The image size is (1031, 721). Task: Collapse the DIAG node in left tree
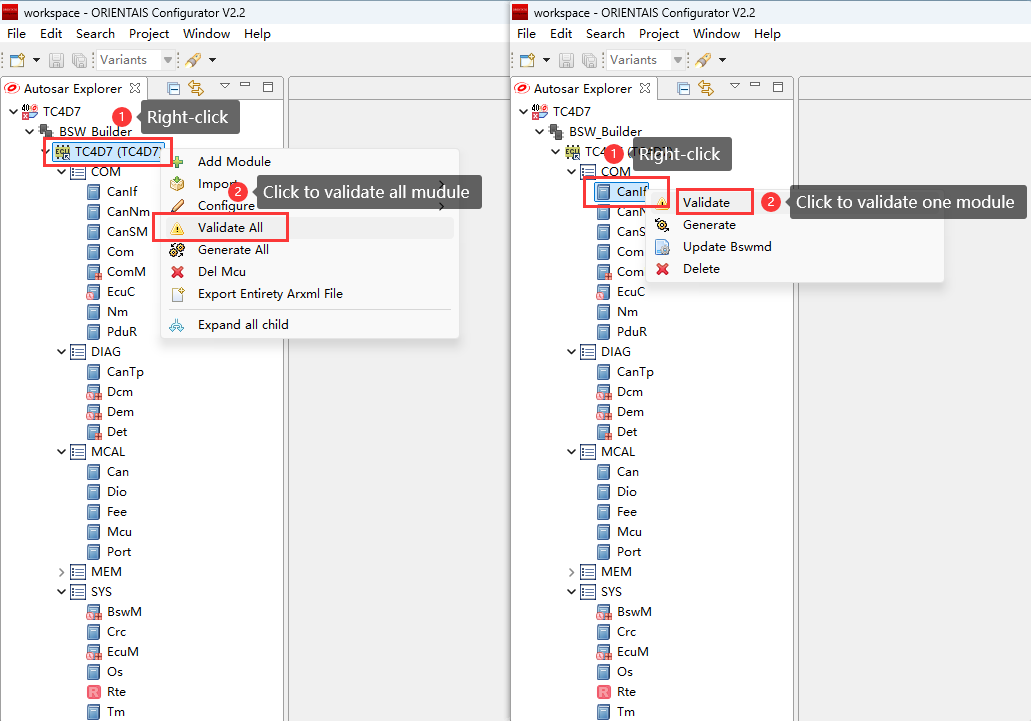click(x=62, y=352)
